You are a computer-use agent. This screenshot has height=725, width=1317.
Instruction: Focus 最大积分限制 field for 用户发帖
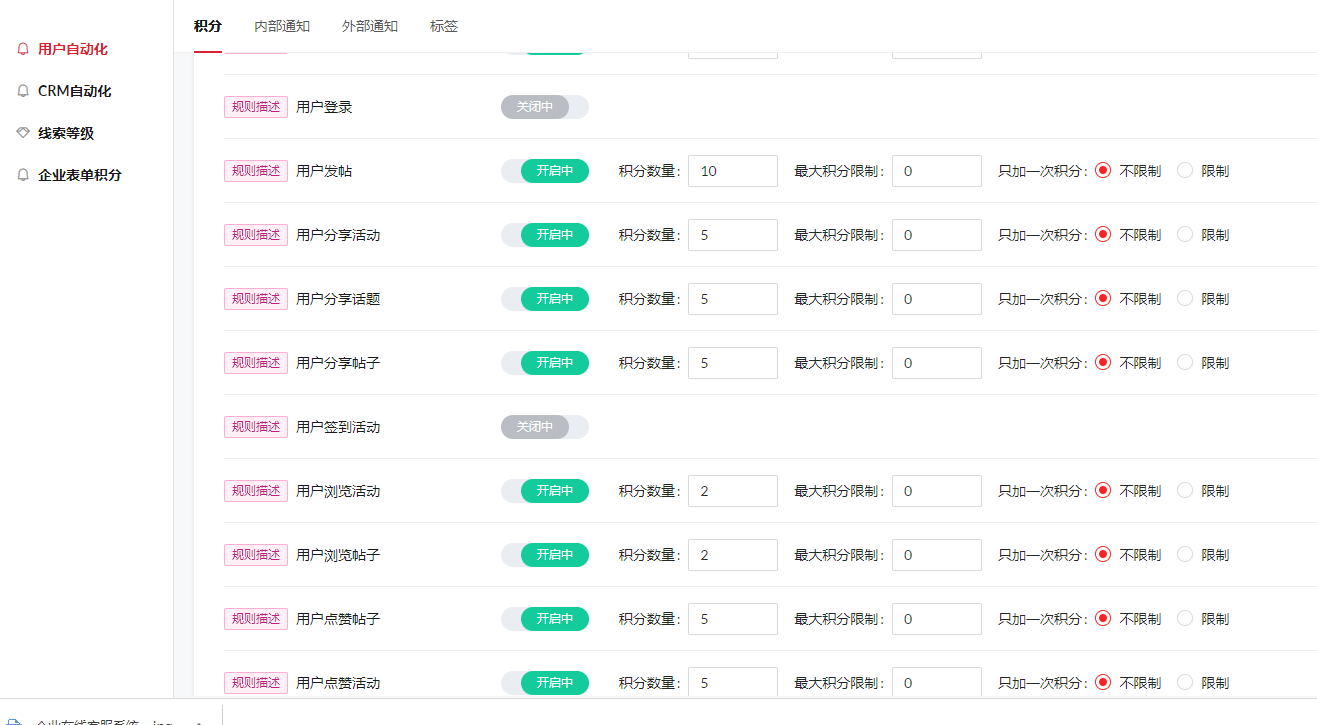(x=937, y=171)
